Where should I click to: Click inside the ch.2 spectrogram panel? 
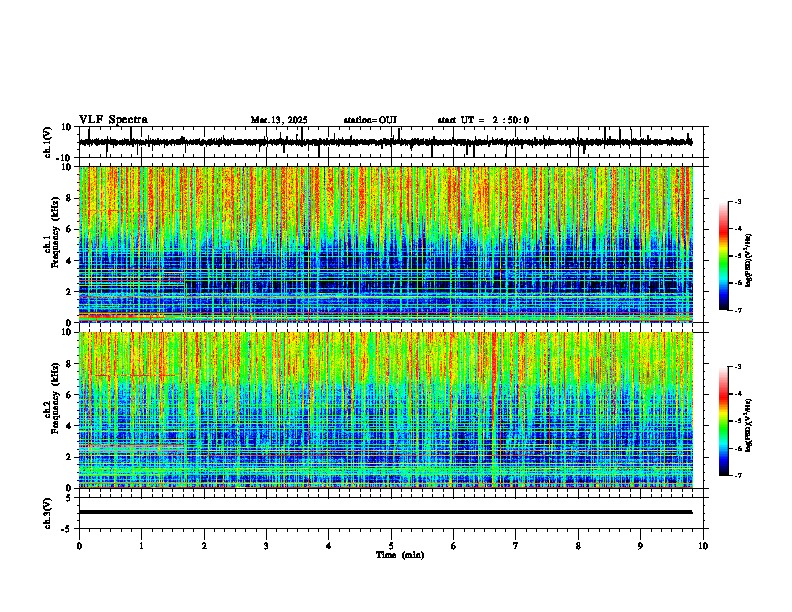385,410
